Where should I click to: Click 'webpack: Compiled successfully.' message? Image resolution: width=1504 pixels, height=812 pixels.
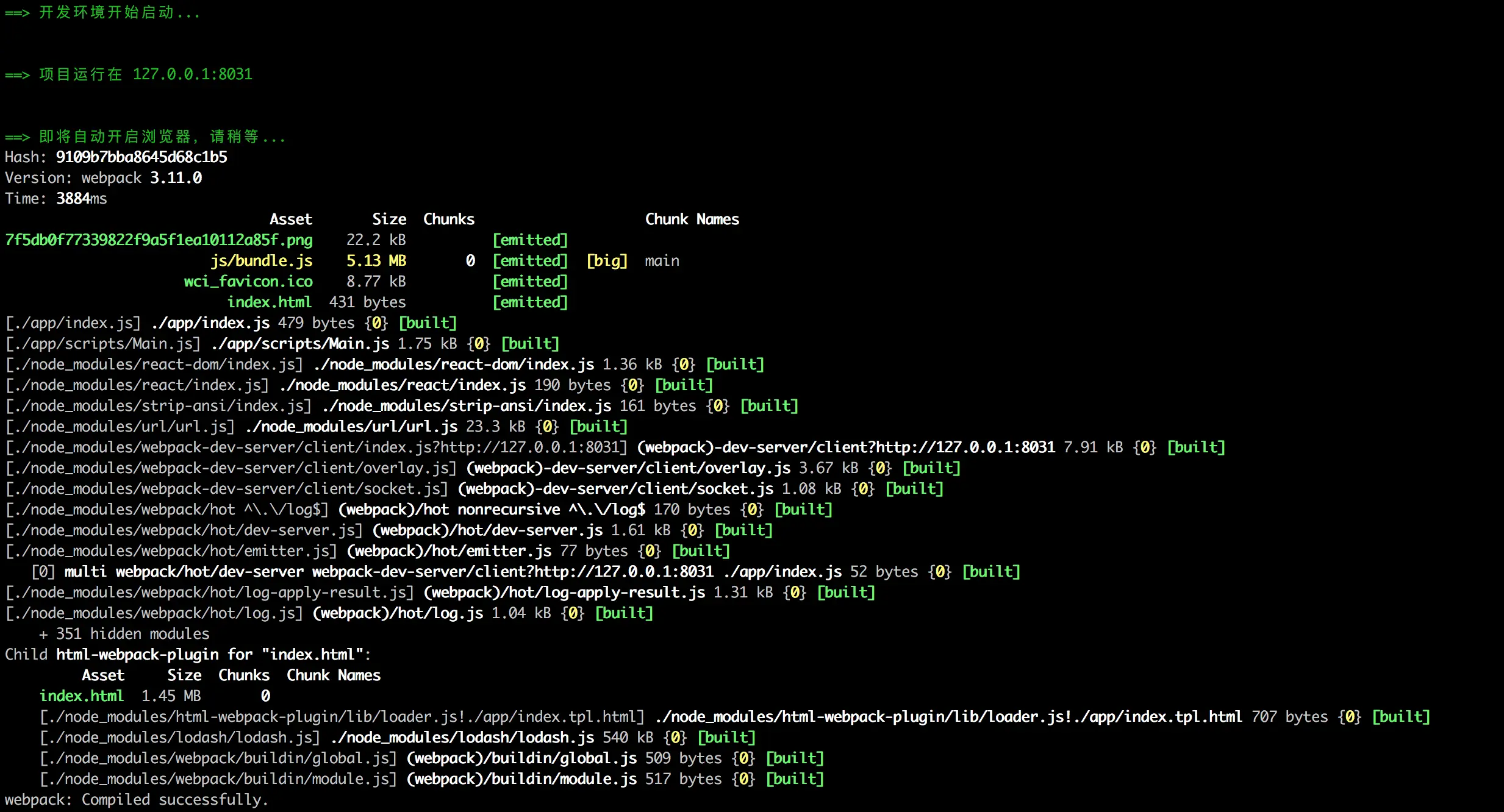[x=137, y=800]
